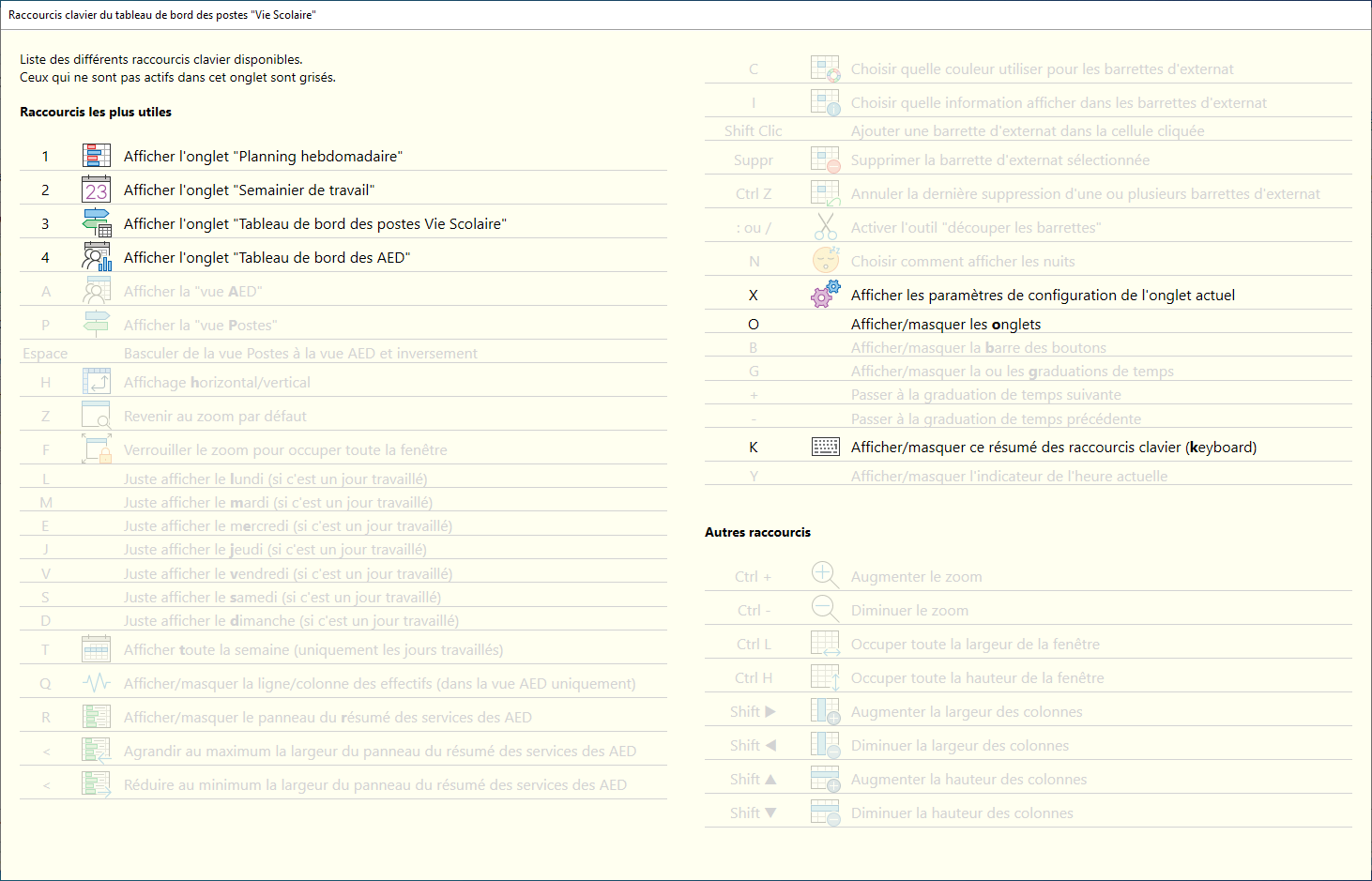Click the Semainier de travail calendar icon
This screenshot has width=1372, height=881.
(x=97, y=190)
